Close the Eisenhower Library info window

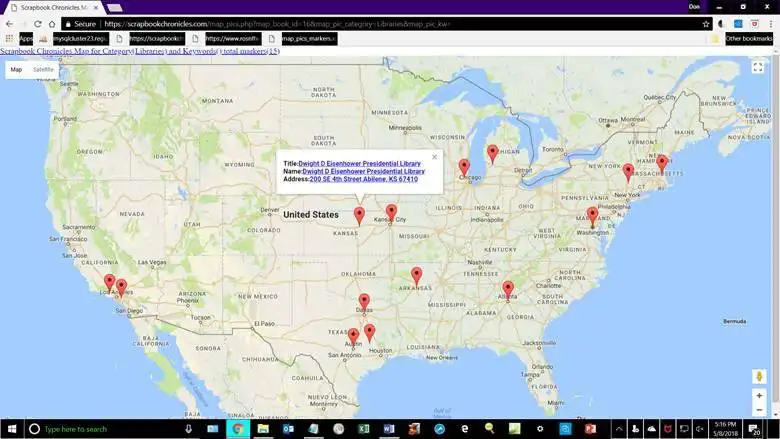(x=434, y=157)
